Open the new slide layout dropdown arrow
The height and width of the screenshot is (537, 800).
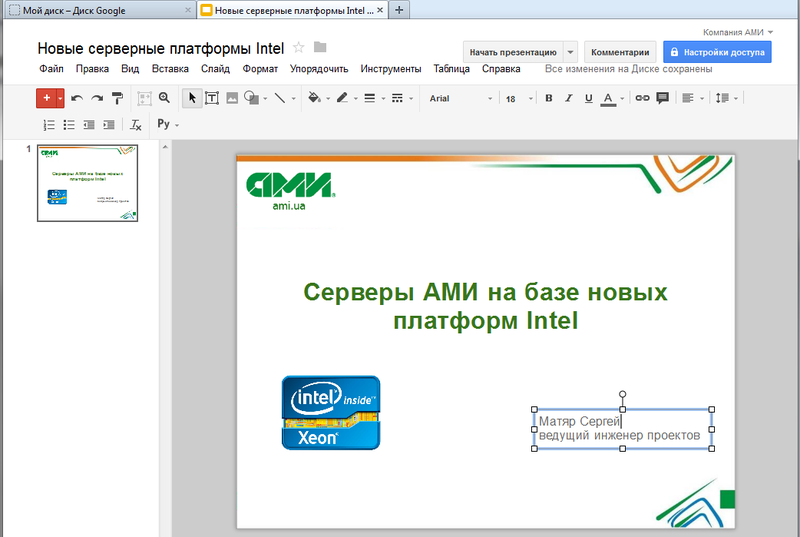(x=60, y=98)
